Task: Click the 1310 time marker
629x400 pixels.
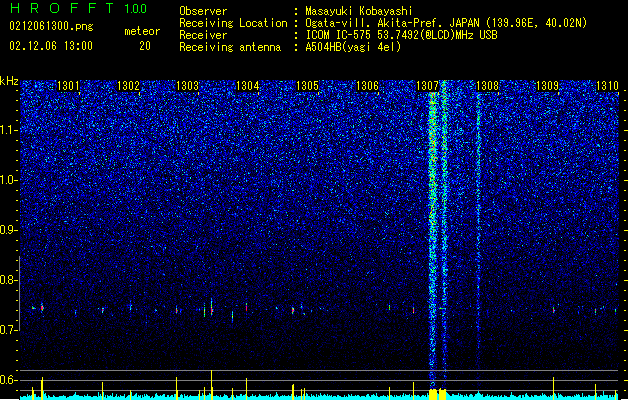Action: point(607,86)
